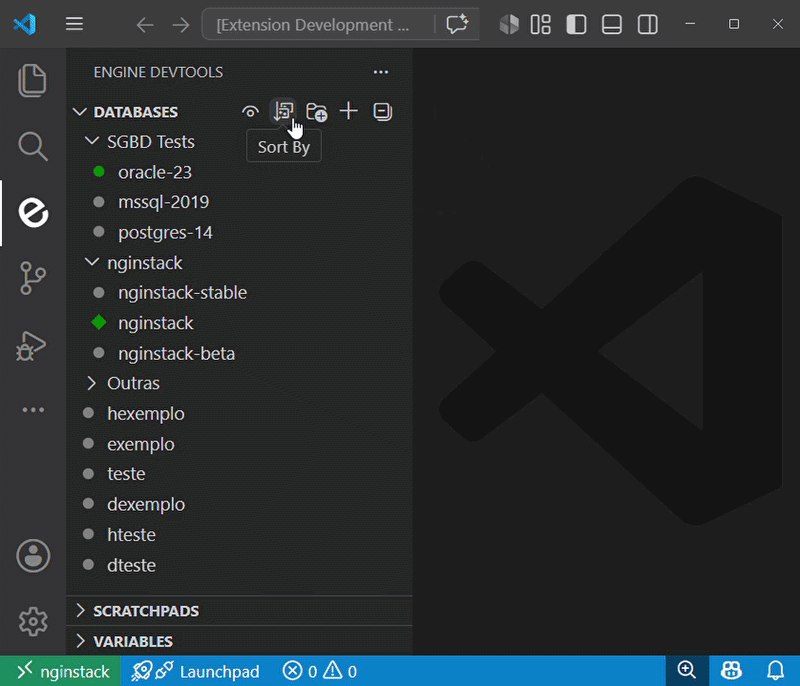Click the Extension Development command center box

[x=318, y=24]
